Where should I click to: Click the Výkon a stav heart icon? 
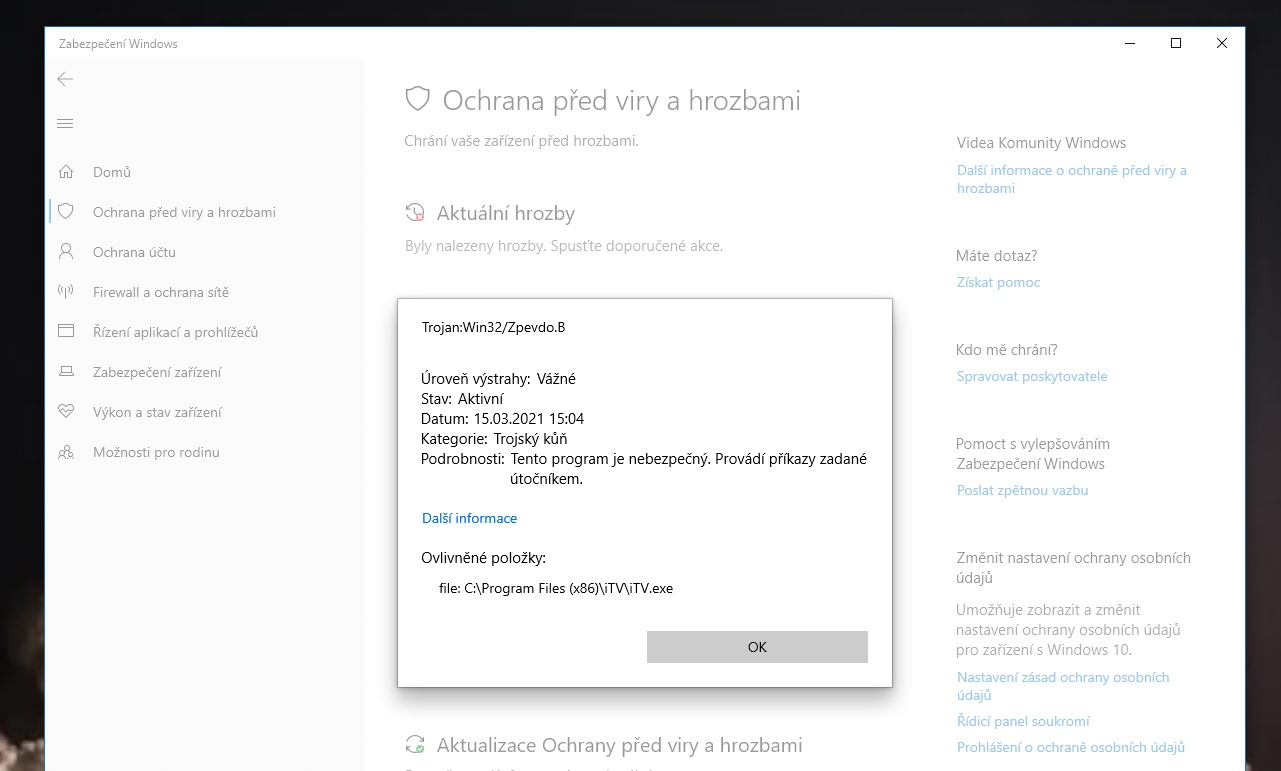(x=66, y=412)
